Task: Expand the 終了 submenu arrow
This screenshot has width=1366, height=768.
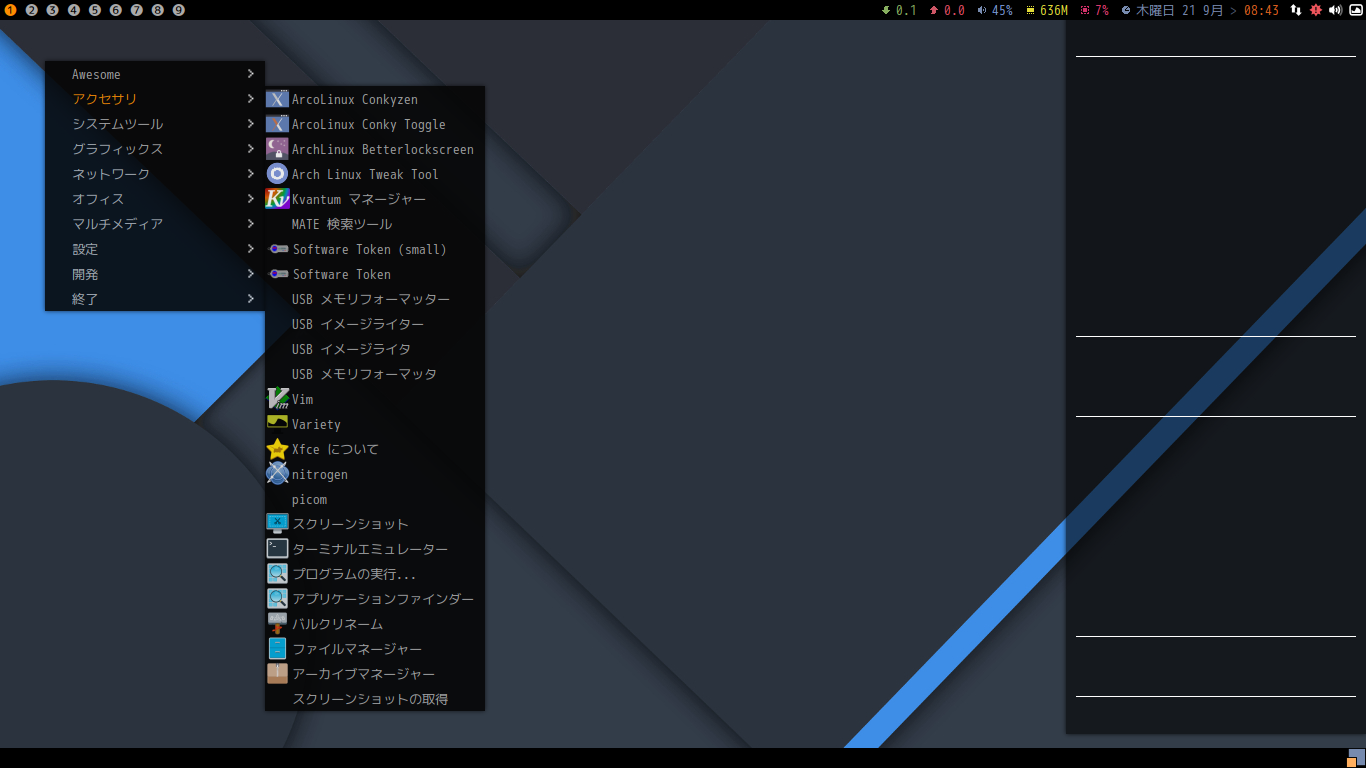Action: pos(251,299)
